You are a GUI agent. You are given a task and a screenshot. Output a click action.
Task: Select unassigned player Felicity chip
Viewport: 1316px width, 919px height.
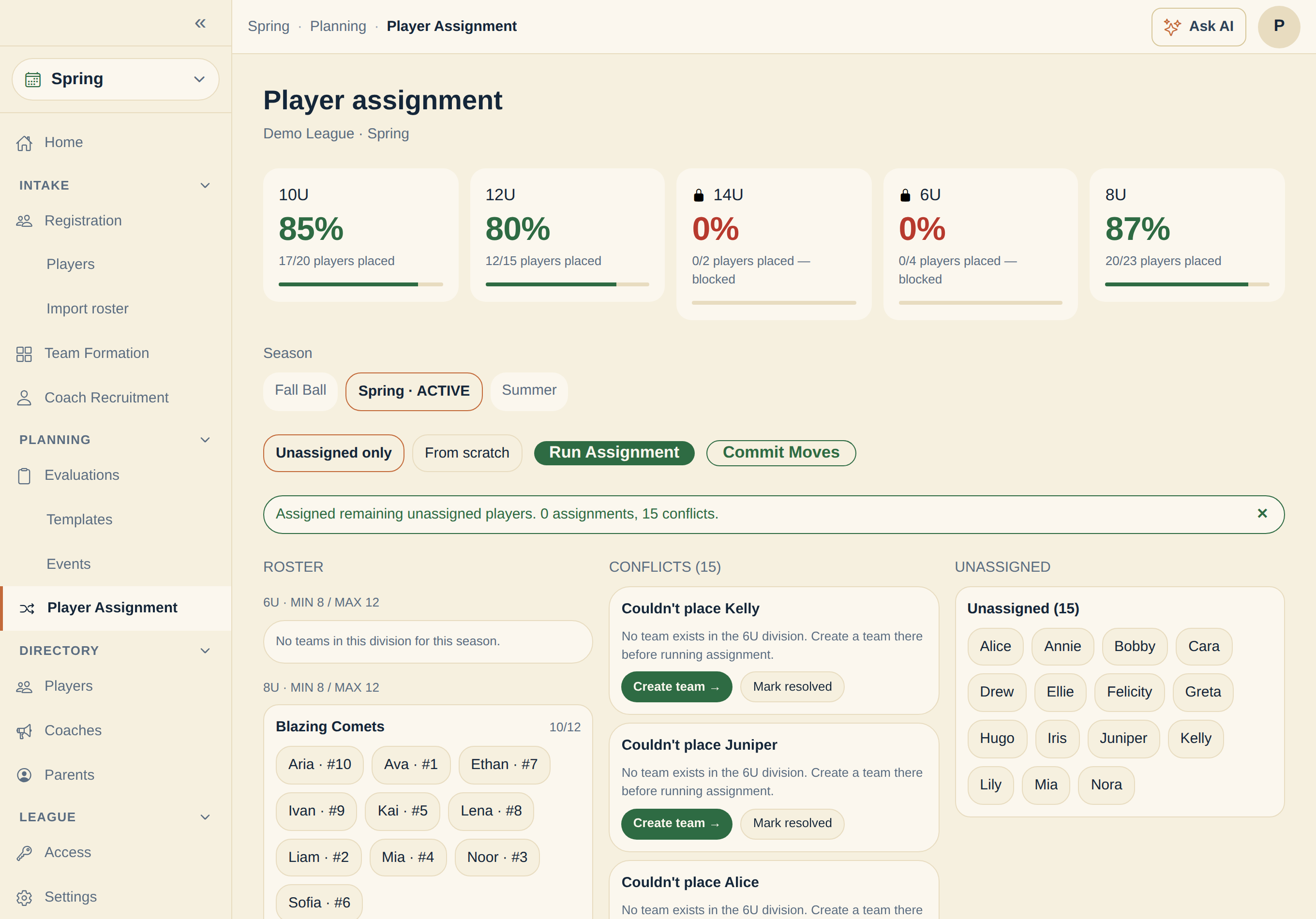[1129, 692]
